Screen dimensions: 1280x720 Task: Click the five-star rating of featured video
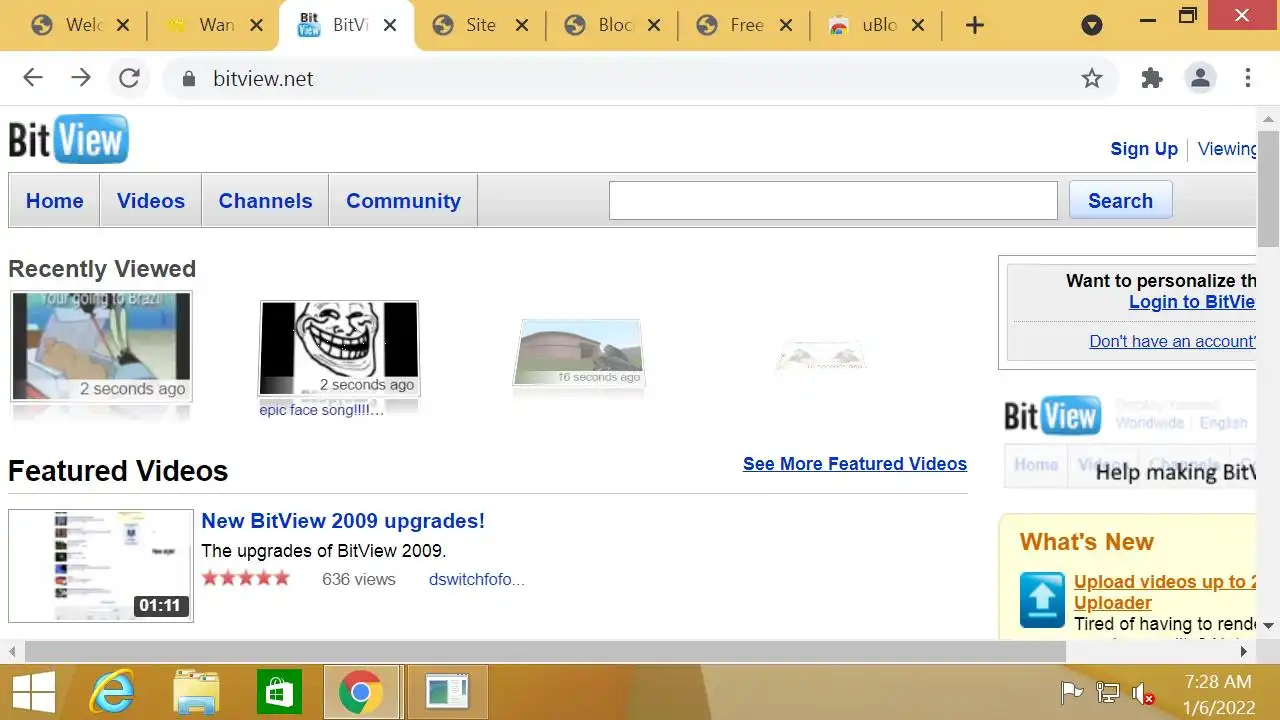(246, 578)
